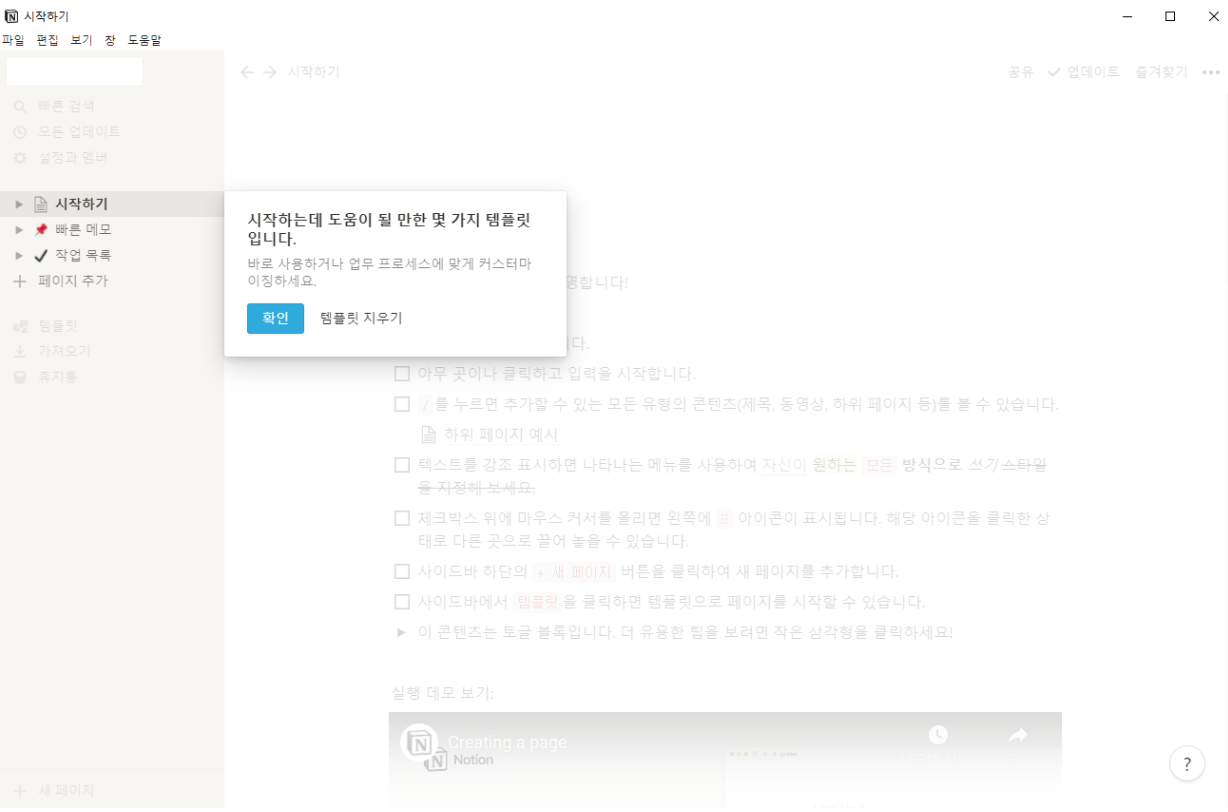Click the gear icon for 설정과 멤버
Viewport: 1228px width, 812px height.
tap(20, 158)
